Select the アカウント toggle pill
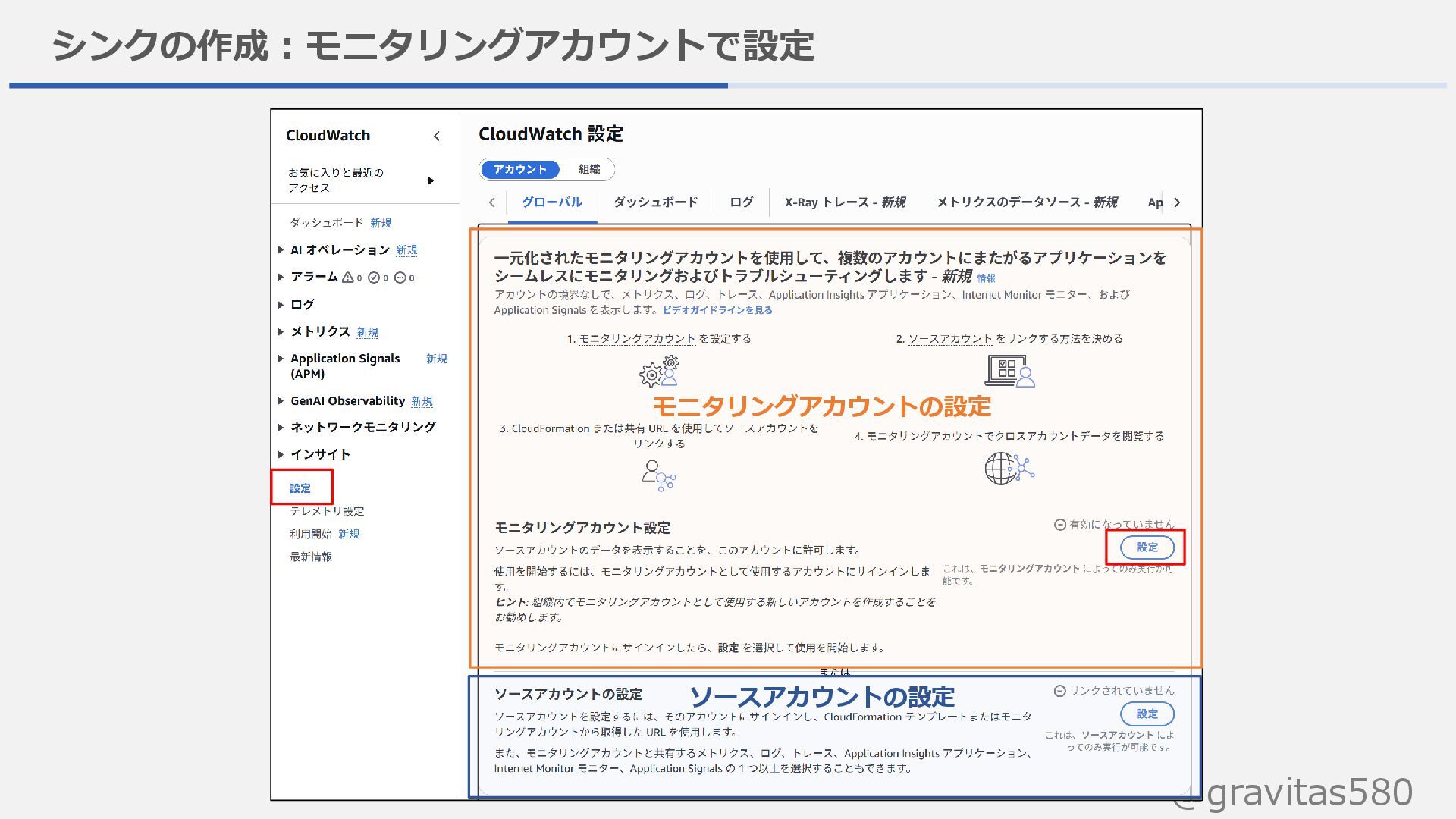Image resolution: width=1456 pixels, height=819 pixels. 519,169
